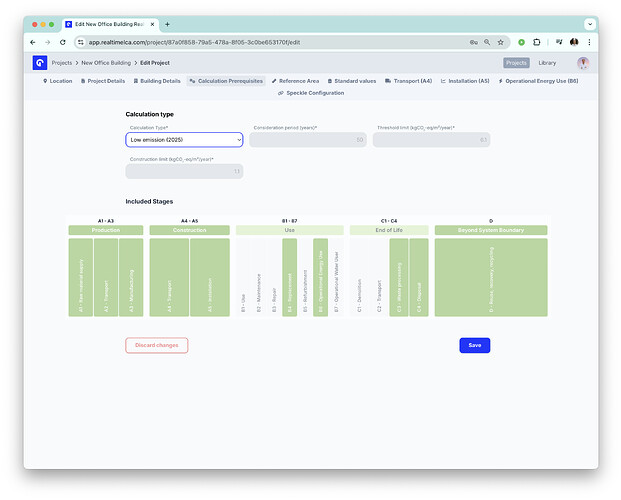
Task: Open Projects in the top-right header
Action: pos(516,63)
